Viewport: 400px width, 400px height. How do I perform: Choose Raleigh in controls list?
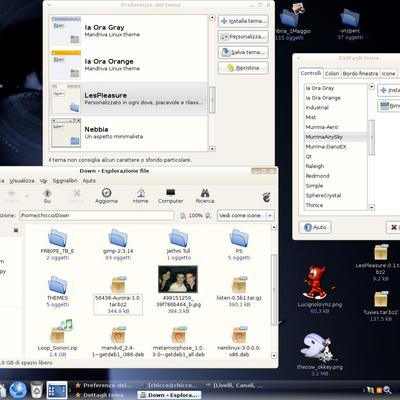(x=335, y=166)
